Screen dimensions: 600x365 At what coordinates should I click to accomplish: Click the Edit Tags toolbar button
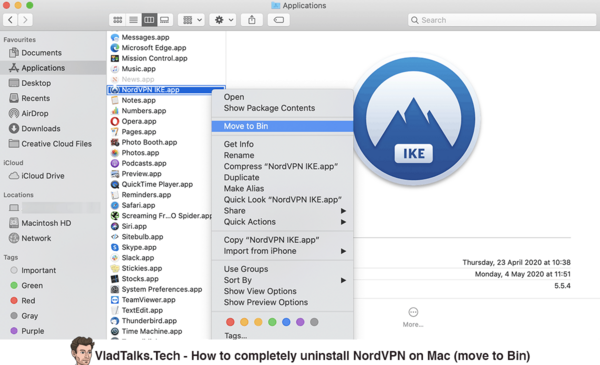(279, 20)
